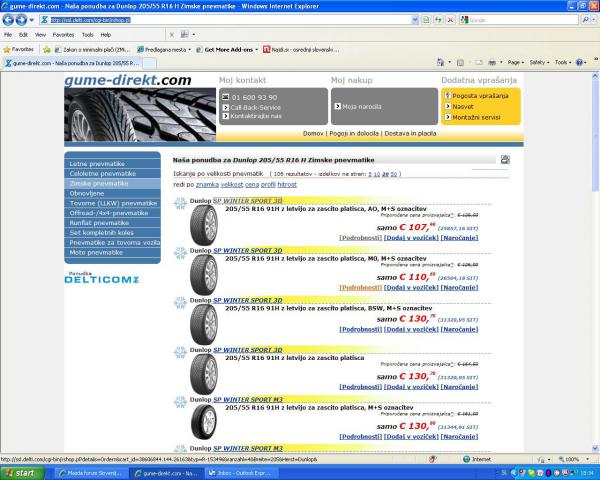Viewport: 600px width, 480px height.
Task: Click the Print toolbar icon
Action: click(492, 62)
